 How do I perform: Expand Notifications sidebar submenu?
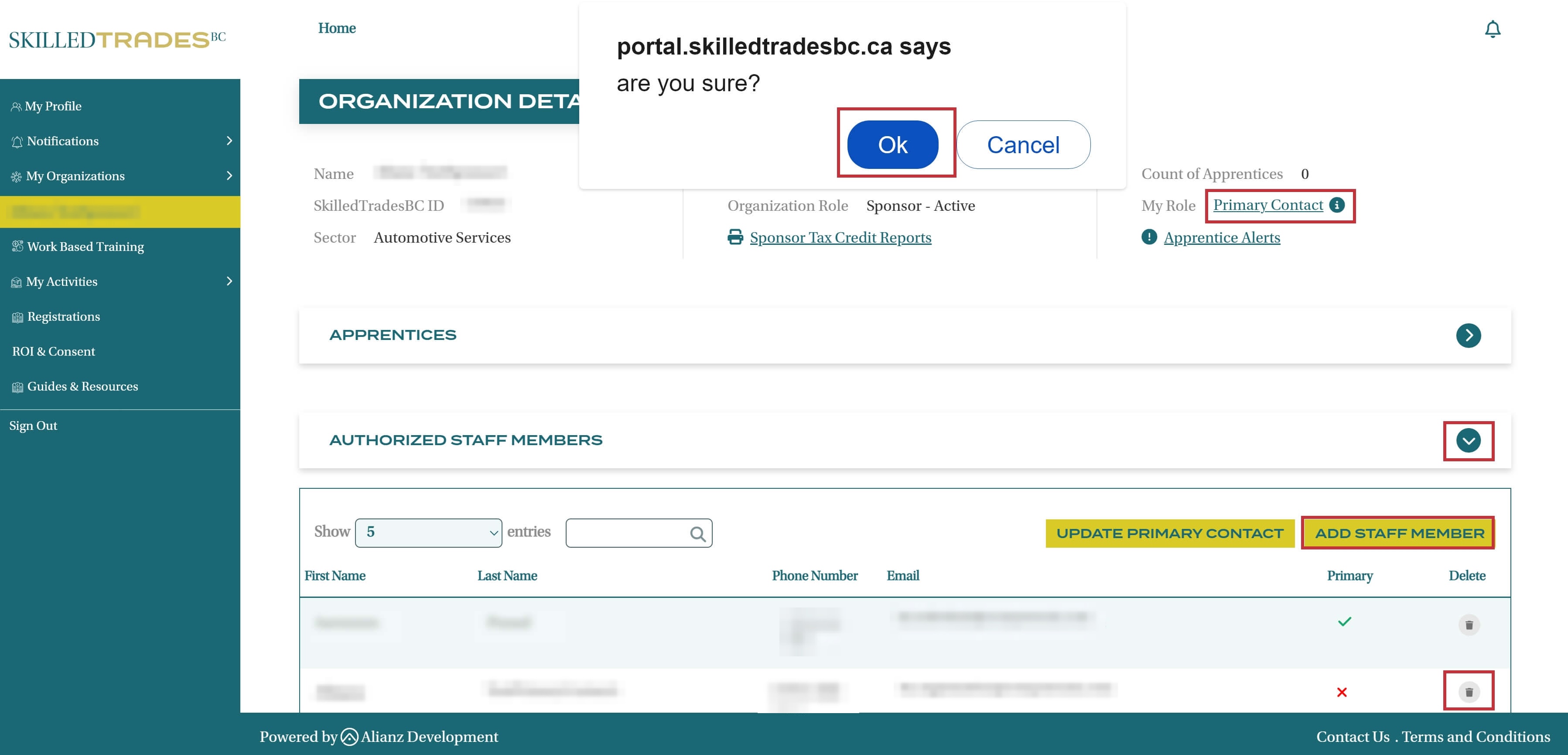229,141
